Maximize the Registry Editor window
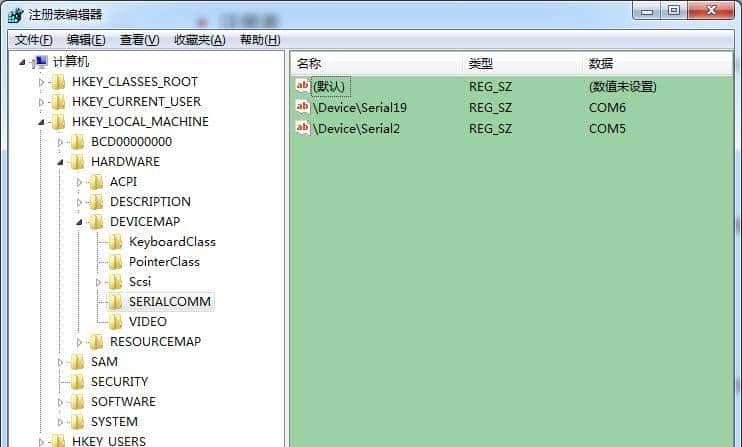Screen dimensions: 742x447 [x=674, y=10]
